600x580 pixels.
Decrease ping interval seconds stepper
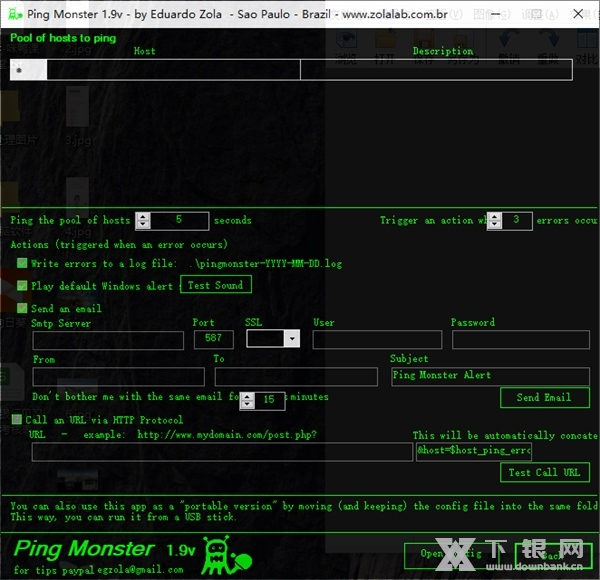tap(143, 225)
